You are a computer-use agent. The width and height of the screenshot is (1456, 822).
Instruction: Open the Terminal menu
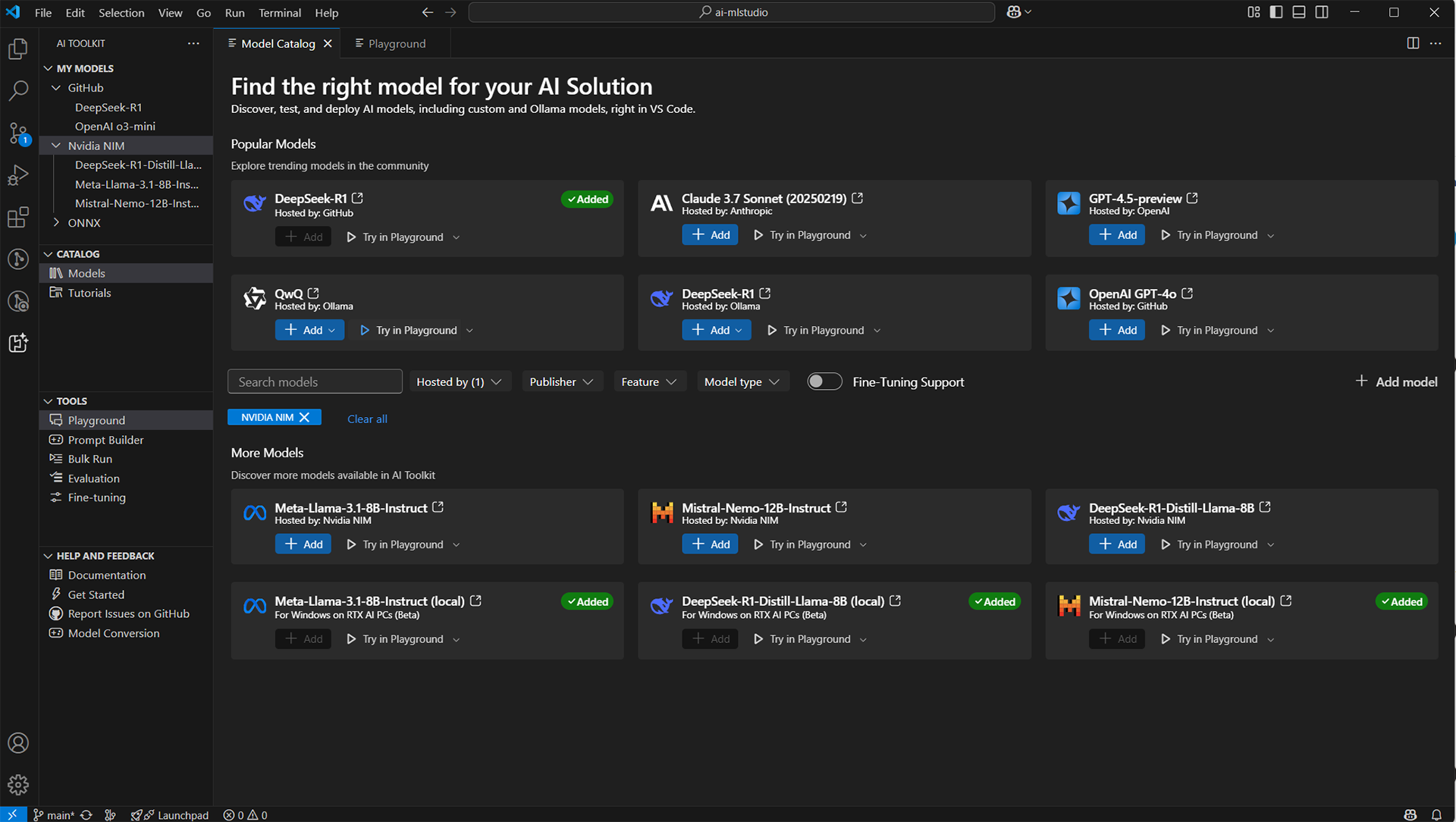point(279,12)
